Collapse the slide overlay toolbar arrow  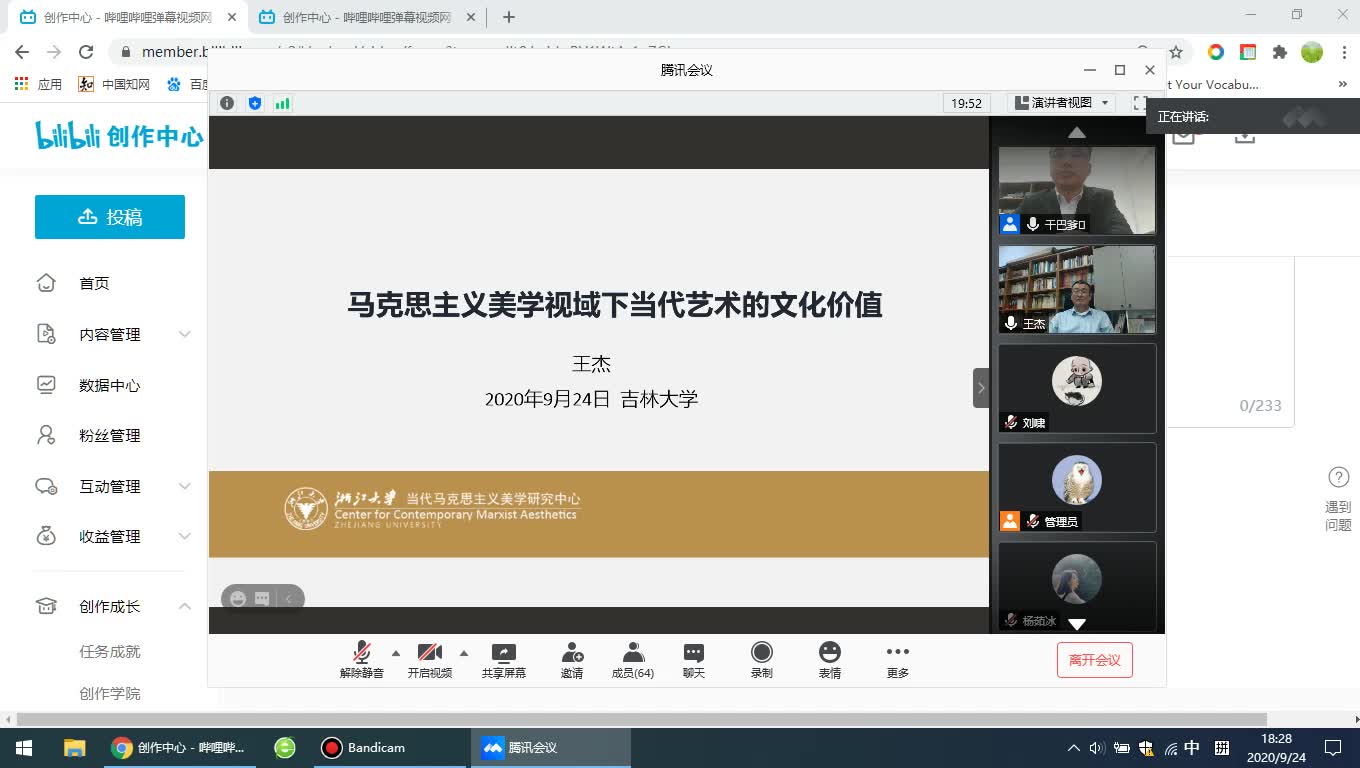click(288, 599)
